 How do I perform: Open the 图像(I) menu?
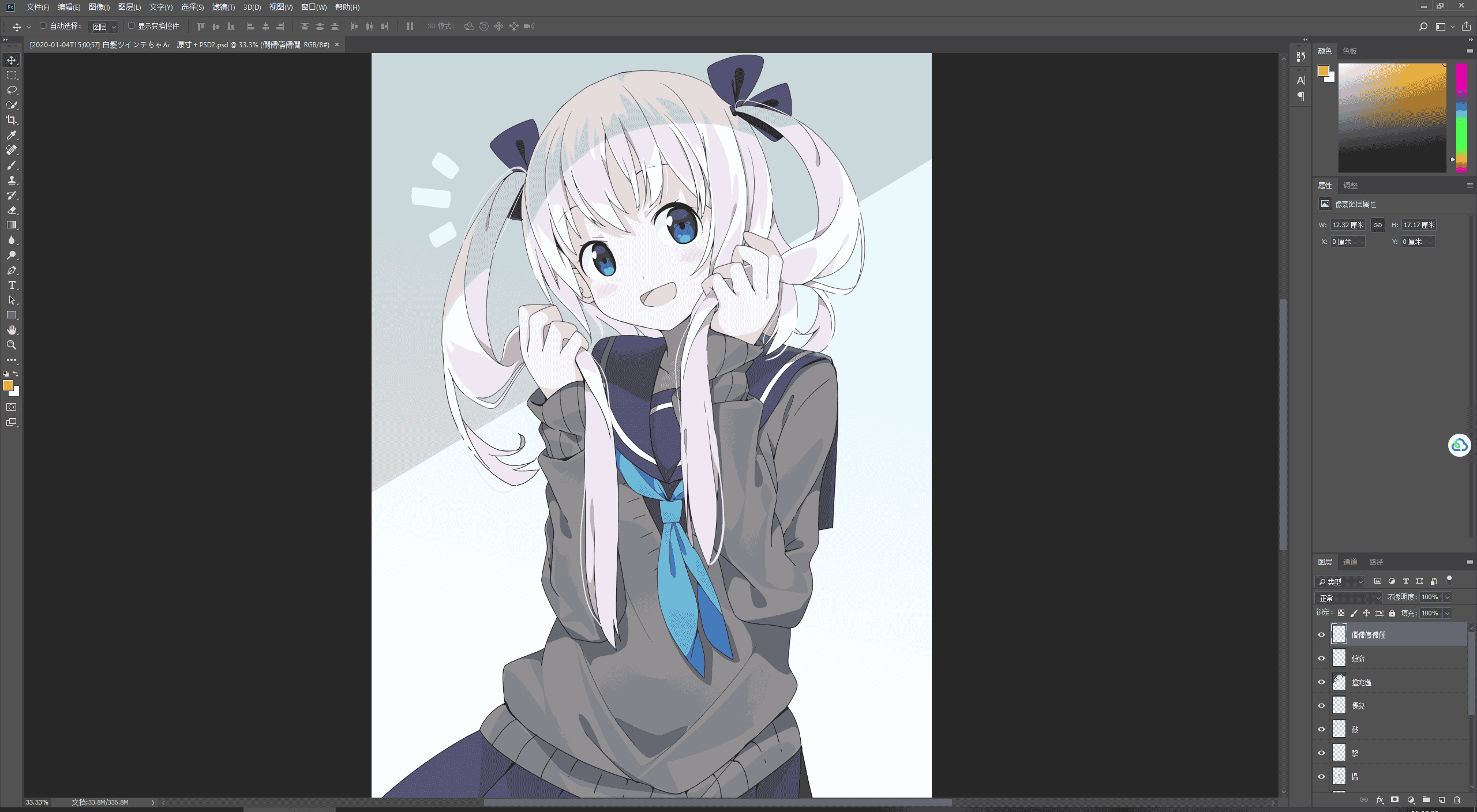(x=99, y=7)
